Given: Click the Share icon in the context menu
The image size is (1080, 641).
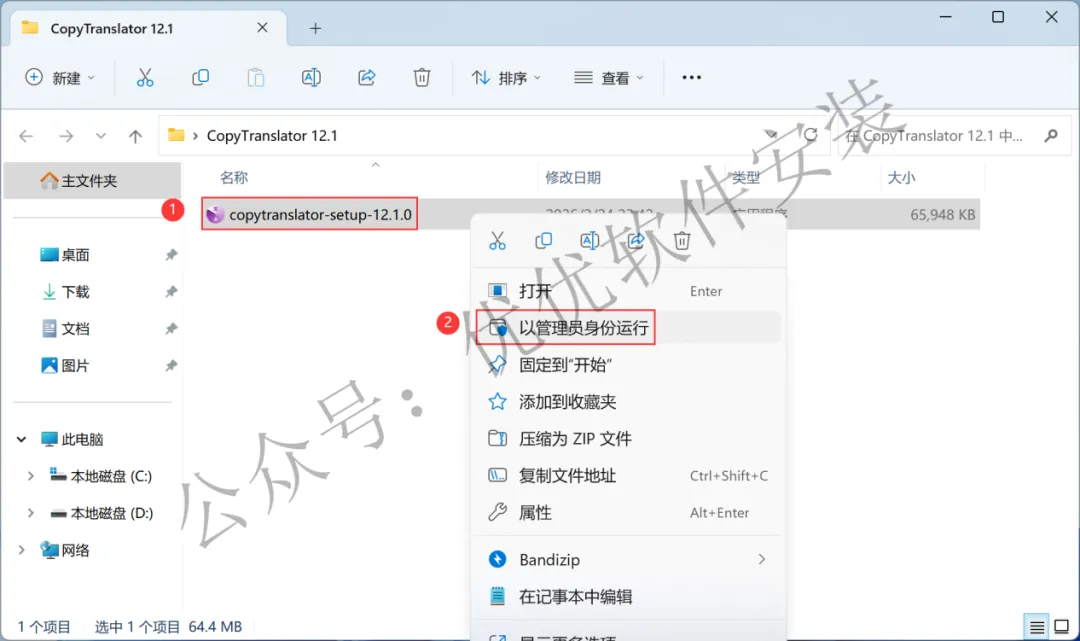Looking at the screenshot, I should (x=636, y=240).
